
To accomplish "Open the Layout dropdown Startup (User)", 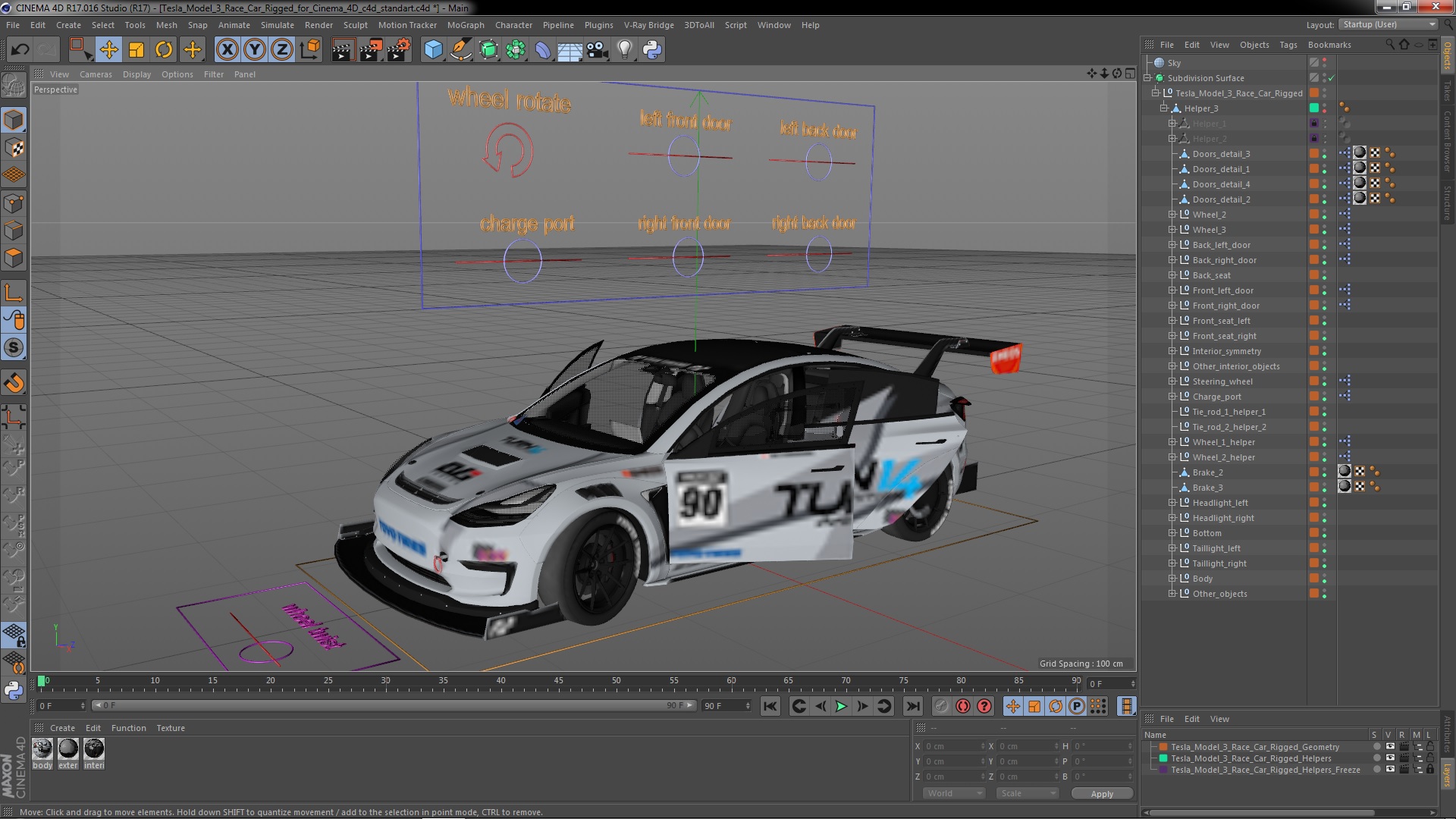I will 1387,24.
